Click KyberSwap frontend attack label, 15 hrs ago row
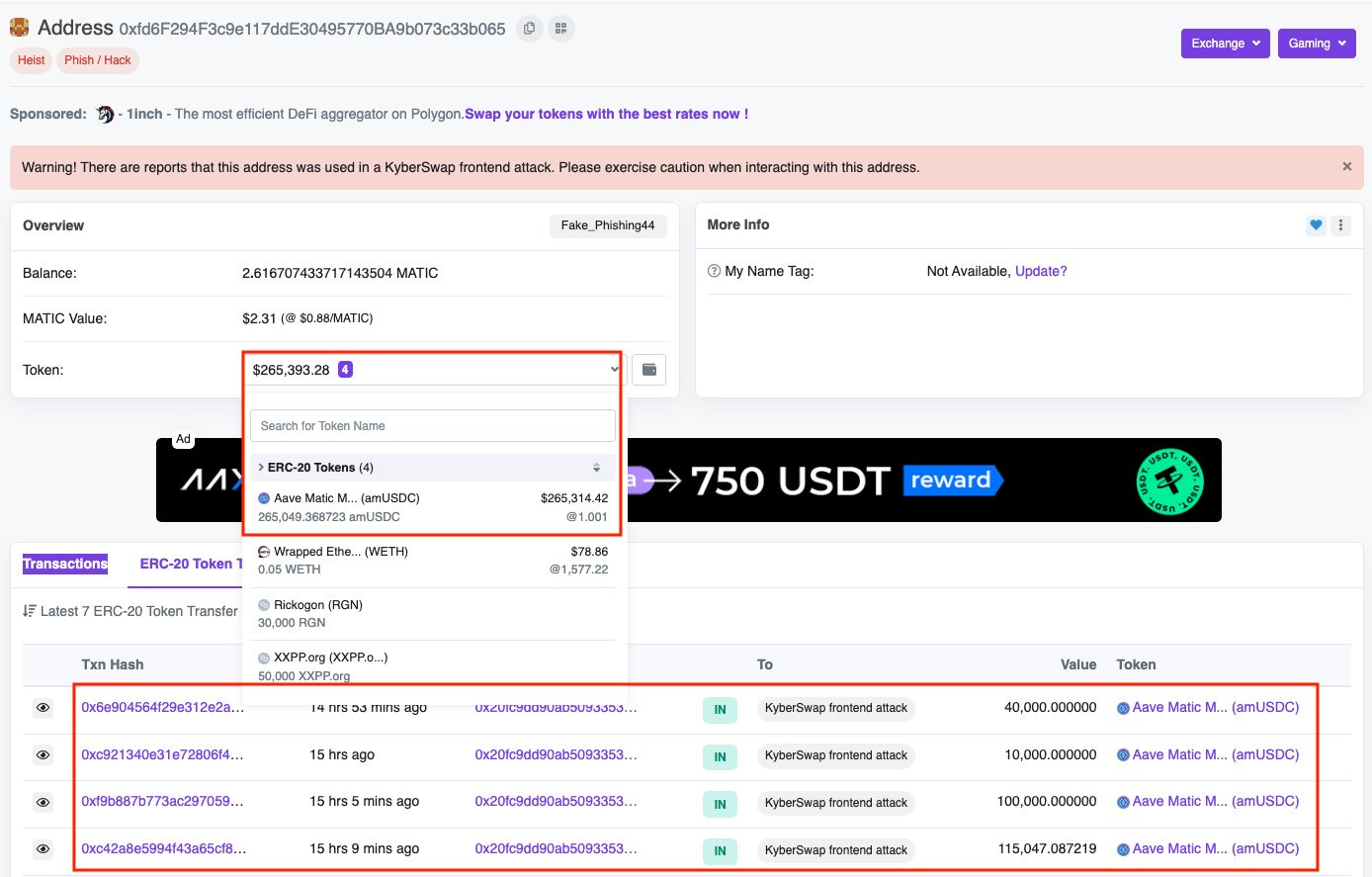Screen dimensions: 1372x877 click(x=836, y=755)
